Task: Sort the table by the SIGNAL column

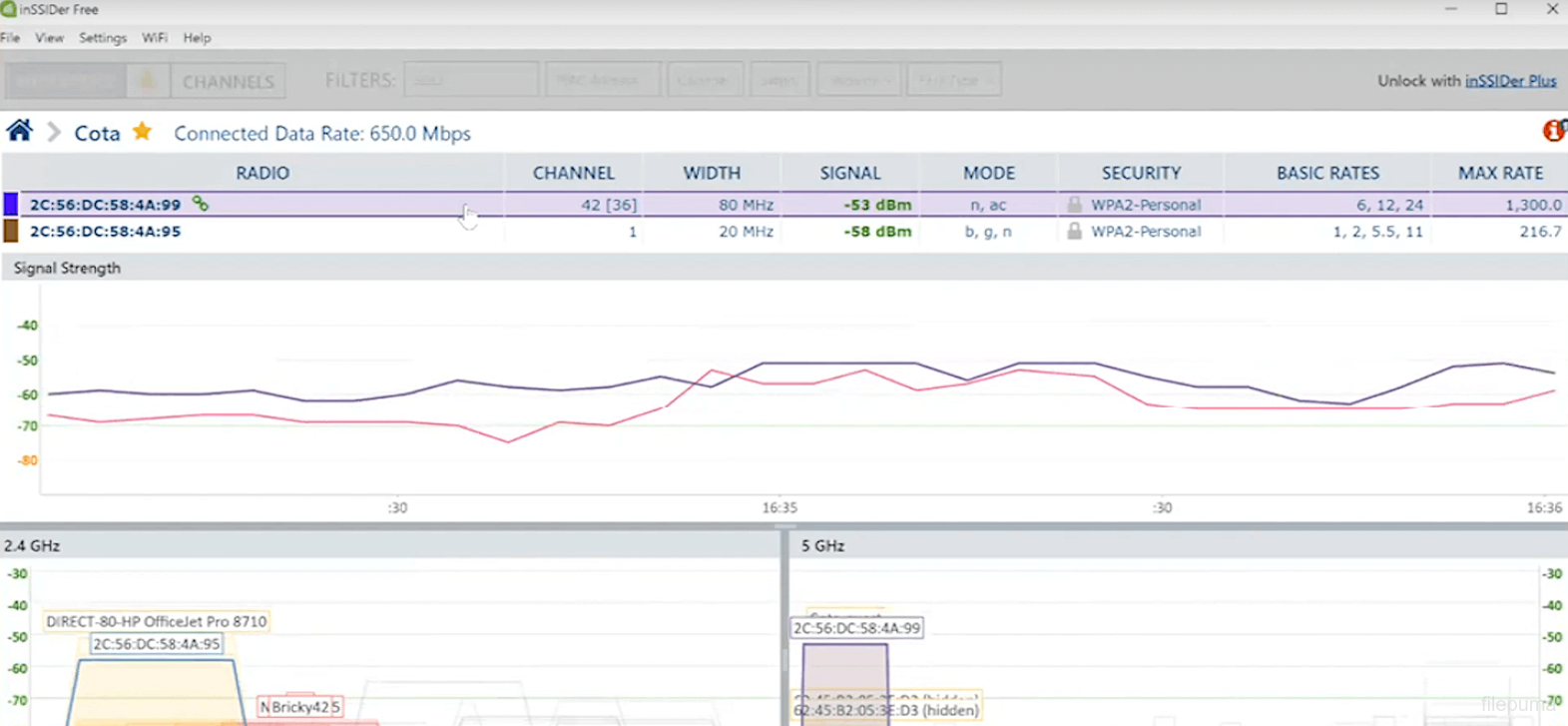Action: (849, 173)
